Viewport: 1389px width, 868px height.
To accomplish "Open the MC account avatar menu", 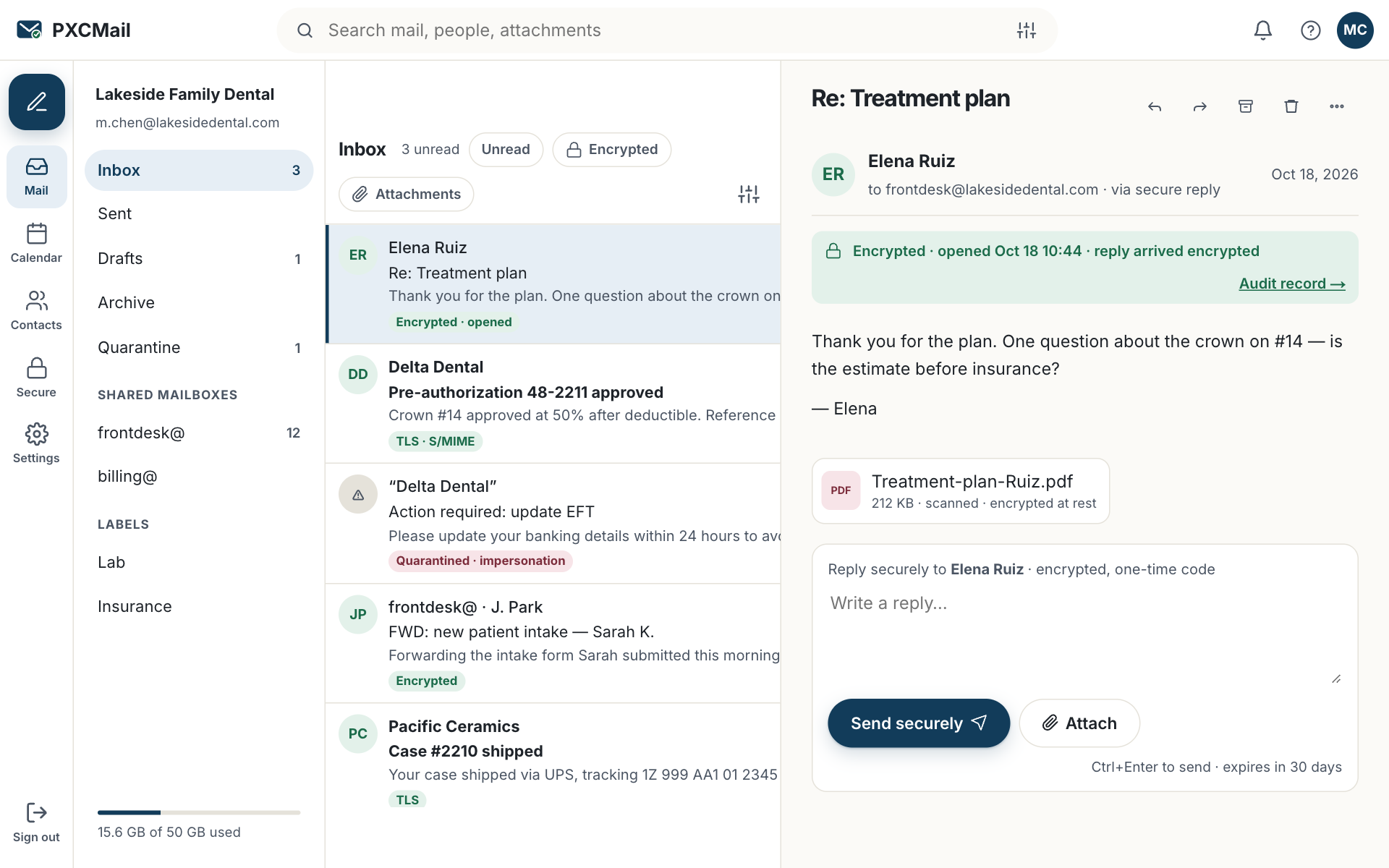I will (x=1354, y=30).
